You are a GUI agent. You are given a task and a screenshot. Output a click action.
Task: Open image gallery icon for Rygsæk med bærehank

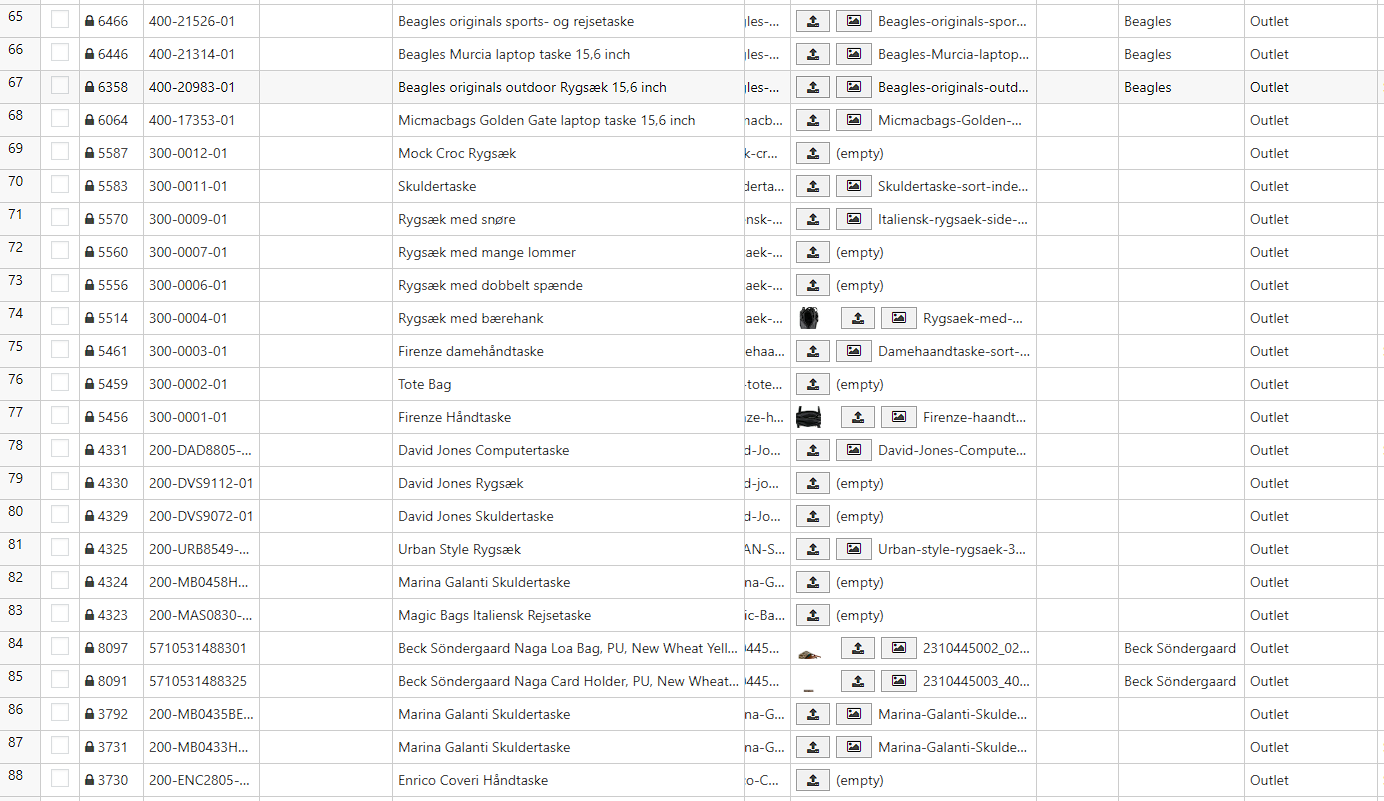point(898,318)
